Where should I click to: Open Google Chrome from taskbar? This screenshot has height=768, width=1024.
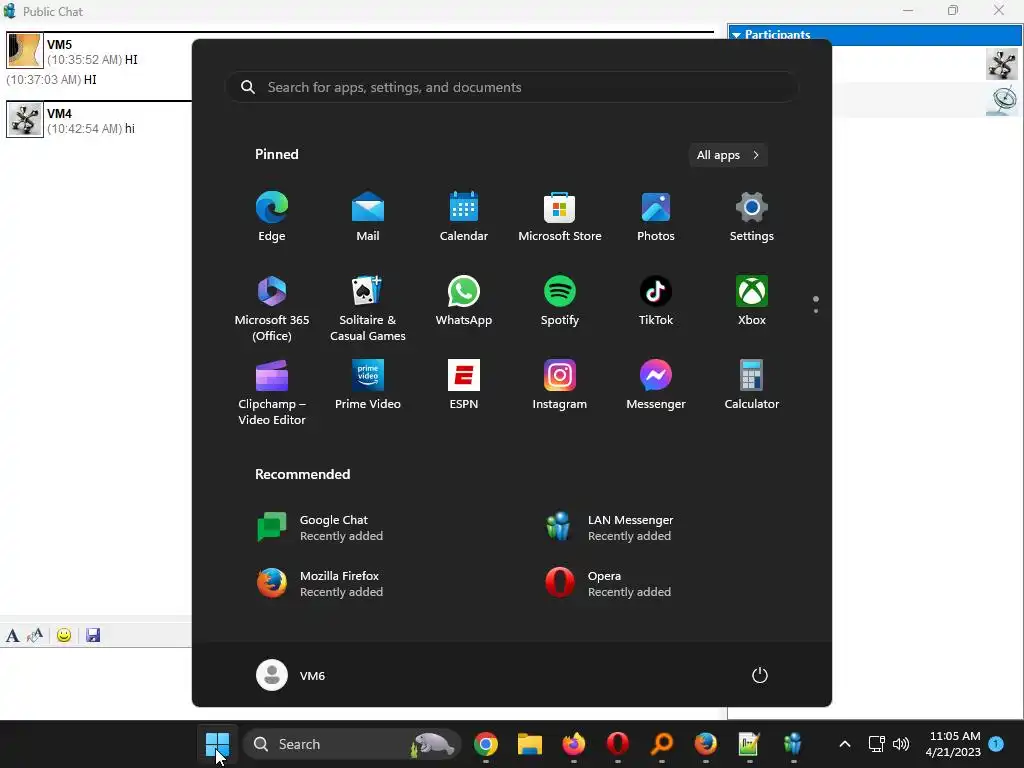(x=486, y=744)
